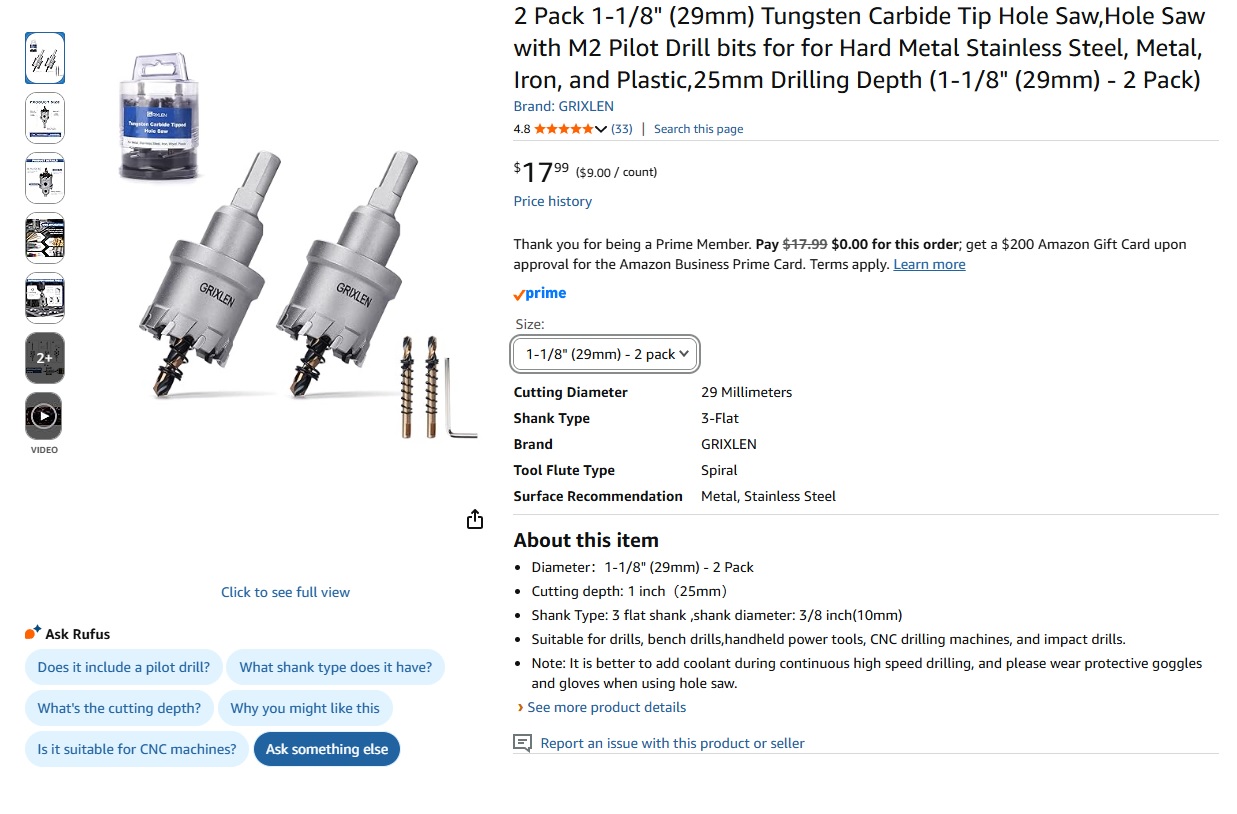Click the Report an issue speech icon
Viewport: 1237px width, 814px height.
(x=522, y=743)
